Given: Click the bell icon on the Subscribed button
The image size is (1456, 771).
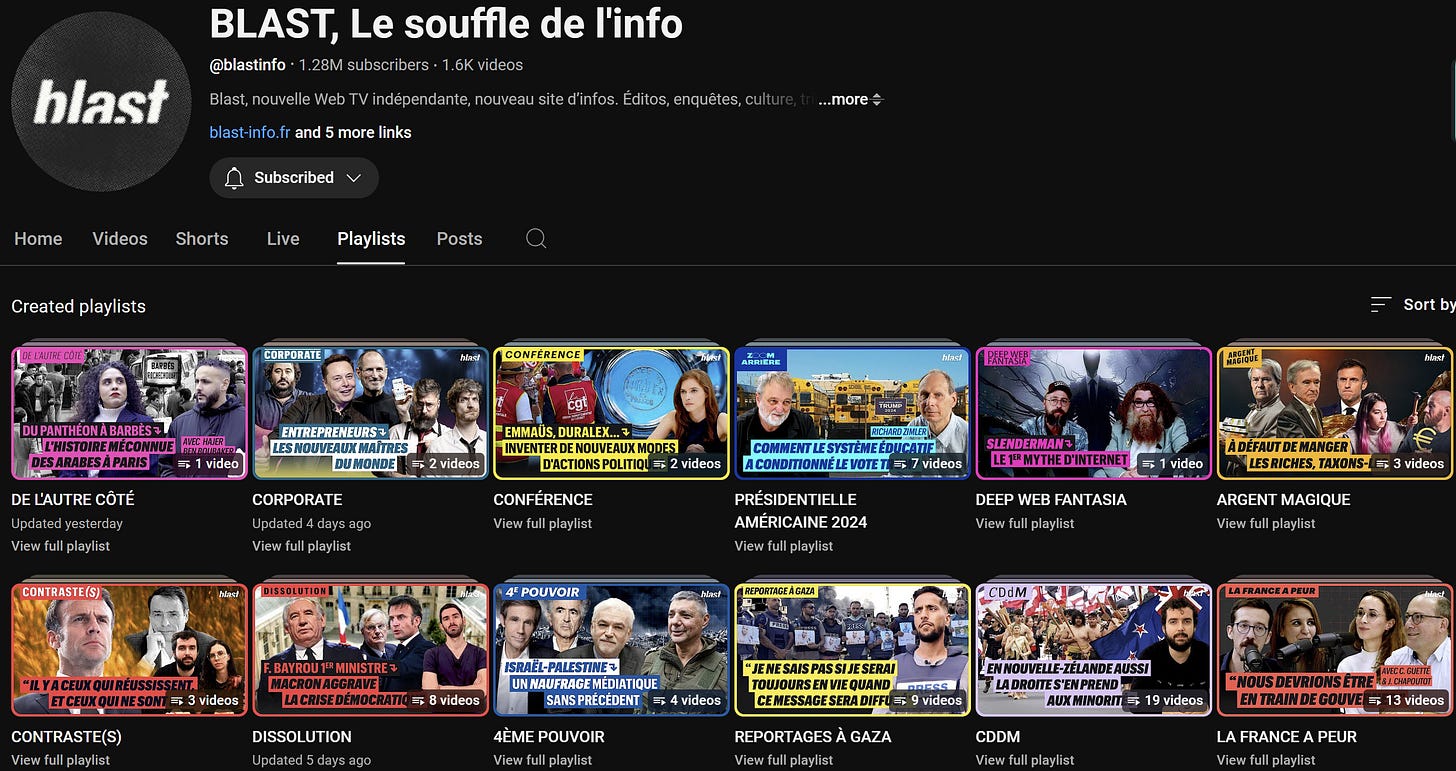Looking at the screenshot, I should 234,178.
